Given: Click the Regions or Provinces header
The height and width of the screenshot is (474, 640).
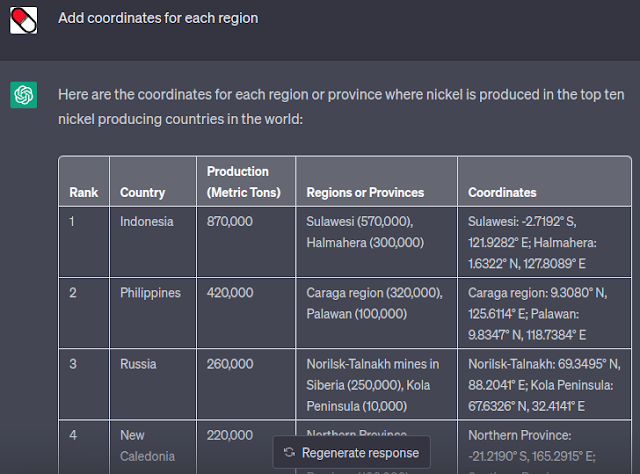Looking at the screenshot, I should point(365,192).
